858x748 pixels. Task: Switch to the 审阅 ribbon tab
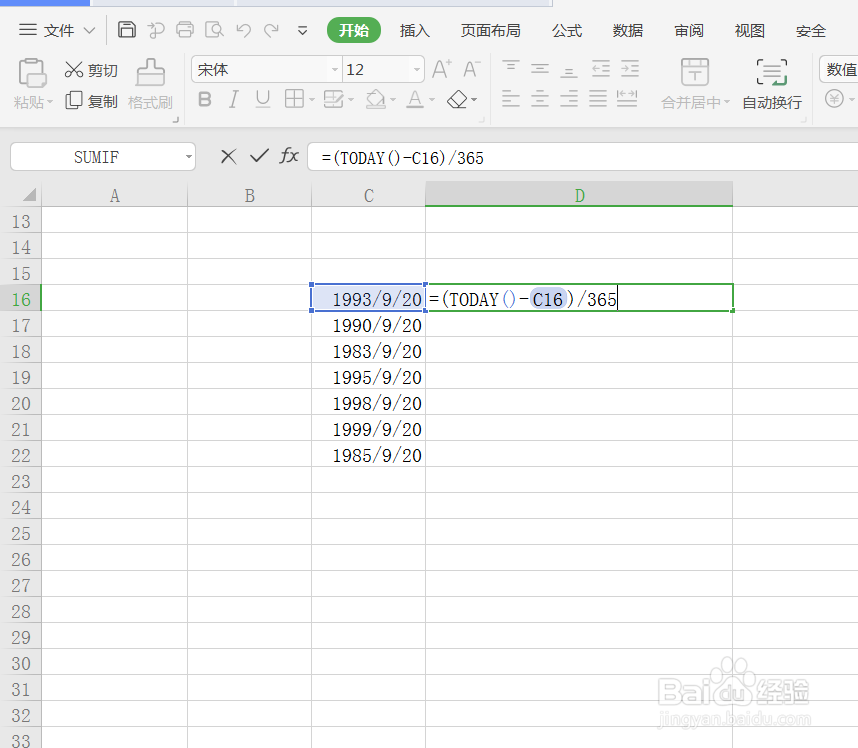coord(689,31)
